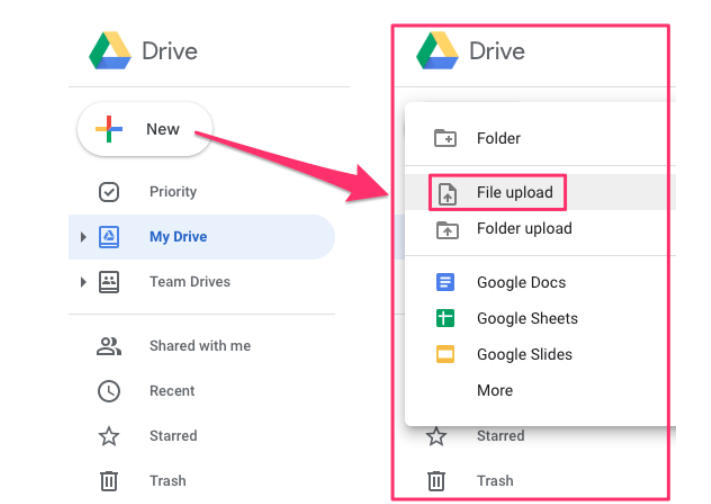711x504 pixels.
Task: Open Priority via its checkmark icon
Action: click(x=109, y=192)
